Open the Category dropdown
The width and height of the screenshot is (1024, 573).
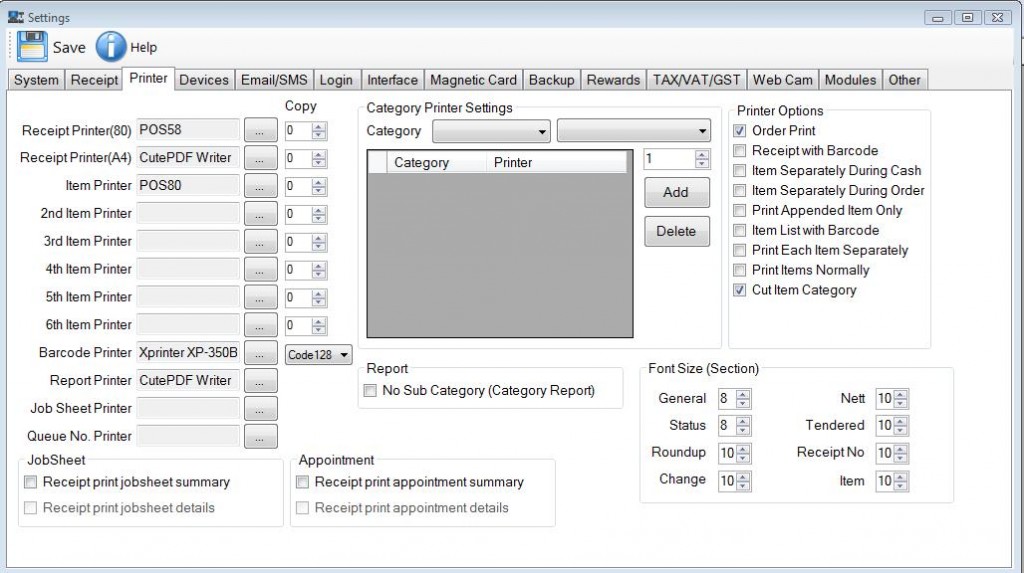[x=491, y=131]
